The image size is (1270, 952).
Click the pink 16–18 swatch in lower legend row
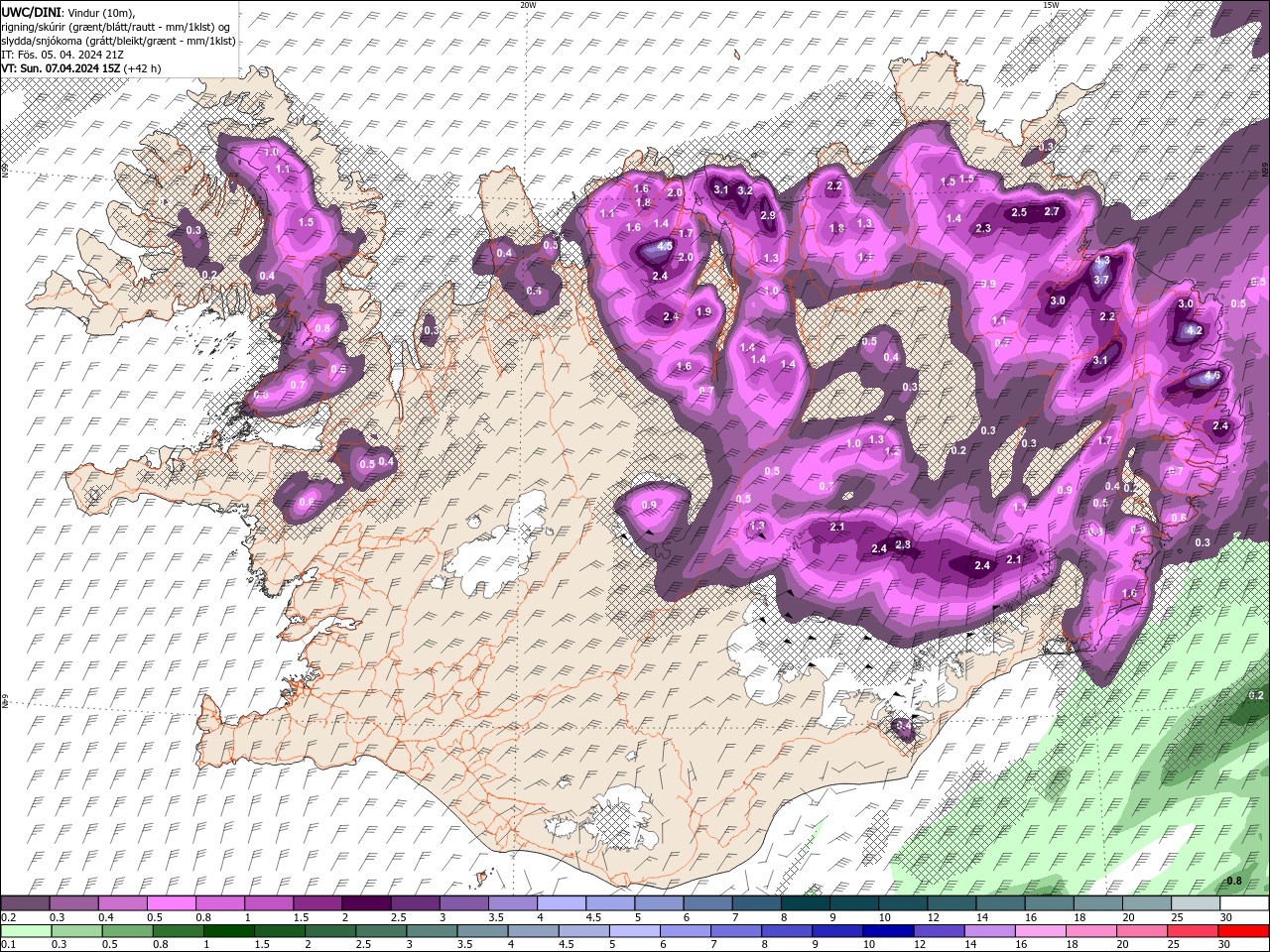pos(1040,930)
